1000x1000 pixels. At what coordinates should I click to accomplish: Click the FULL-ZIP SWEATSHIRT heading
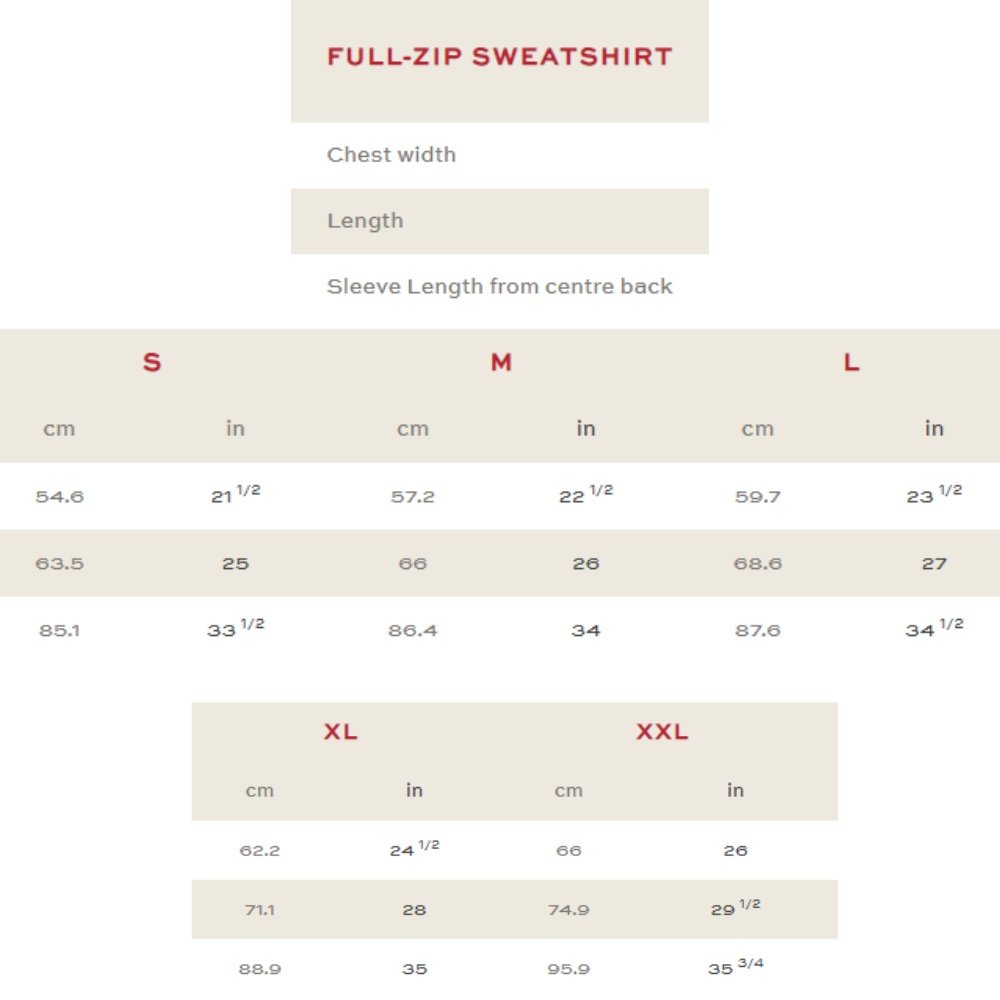(x=499, y=57)
